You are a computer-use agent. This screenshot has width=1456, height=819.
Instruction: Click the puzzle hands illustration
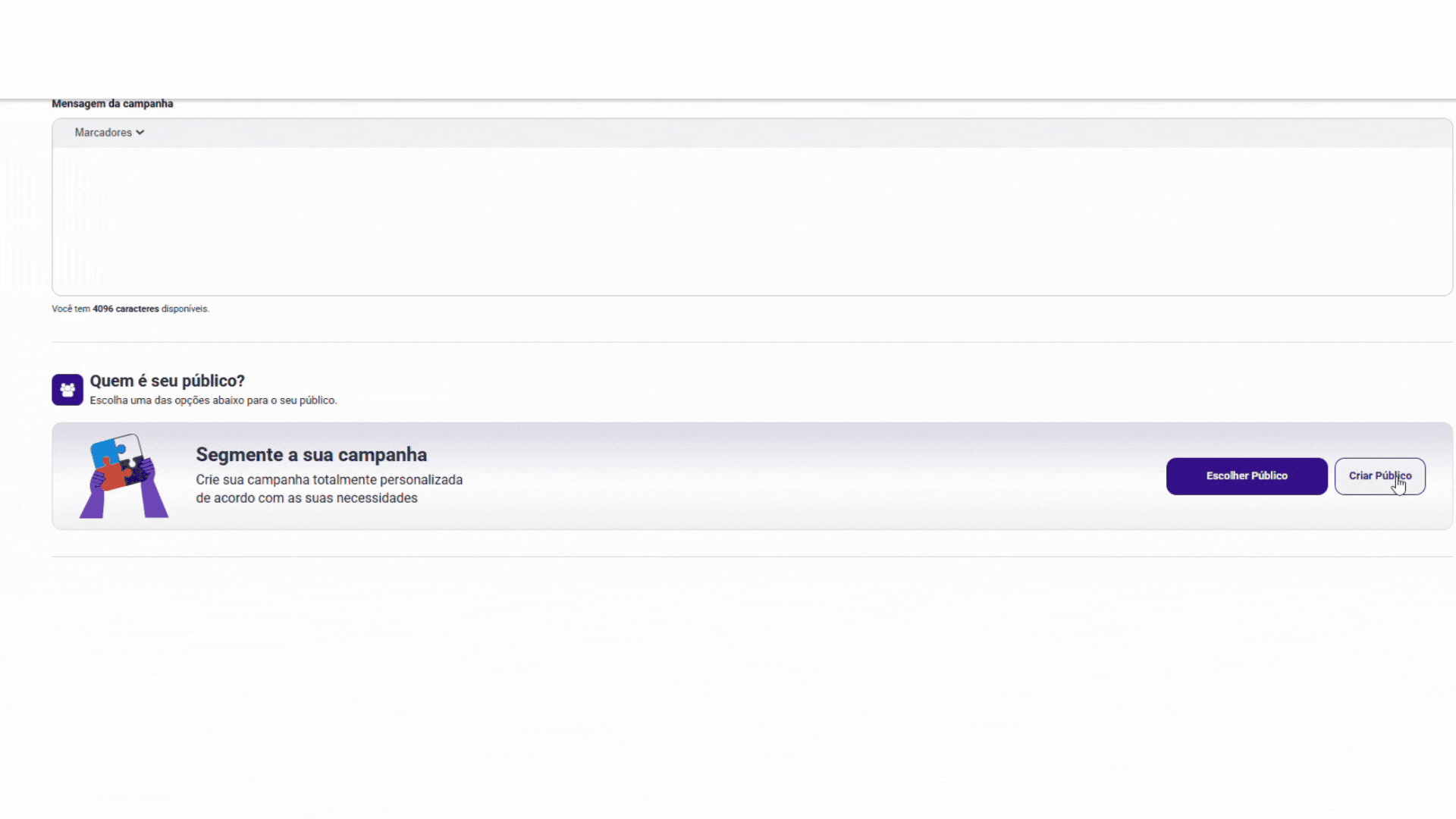click(x=124, y=476)
